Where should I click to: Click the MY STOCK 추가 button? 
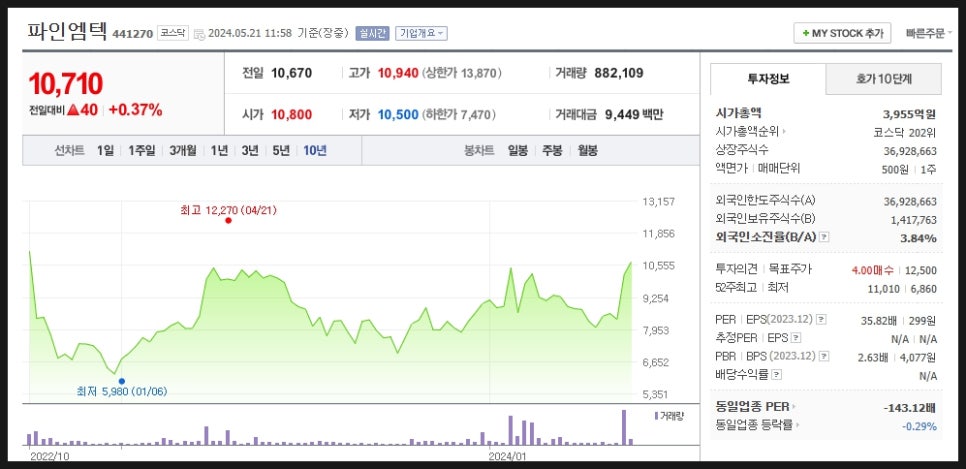pos(841,33)
